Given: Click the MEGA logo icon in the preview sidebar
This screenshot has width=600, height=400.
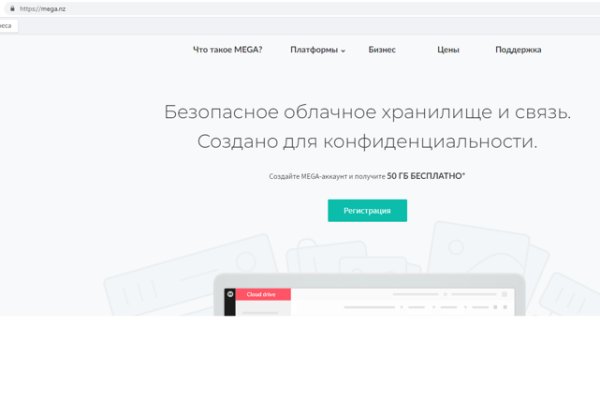Looking at the screenshot, I should (229, 294).
